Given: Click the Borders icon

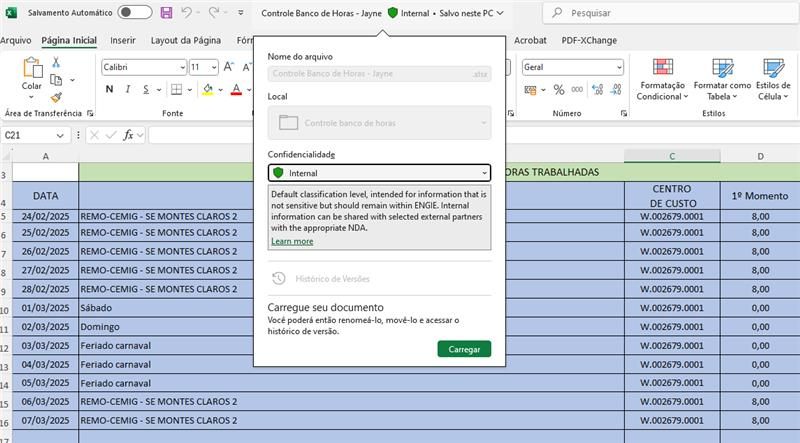Looking at the screenshot, I should click(x=177, y=89).
